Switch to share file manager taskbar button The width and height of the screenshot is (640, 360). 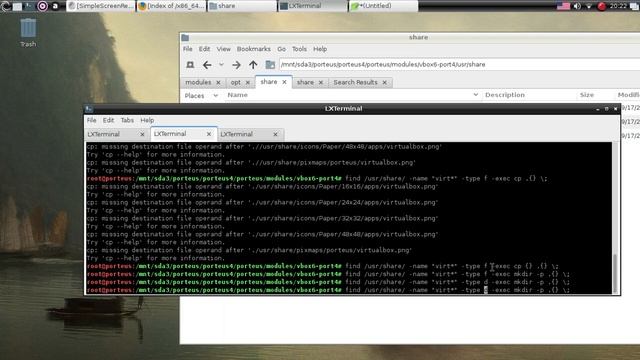[242, 6]
